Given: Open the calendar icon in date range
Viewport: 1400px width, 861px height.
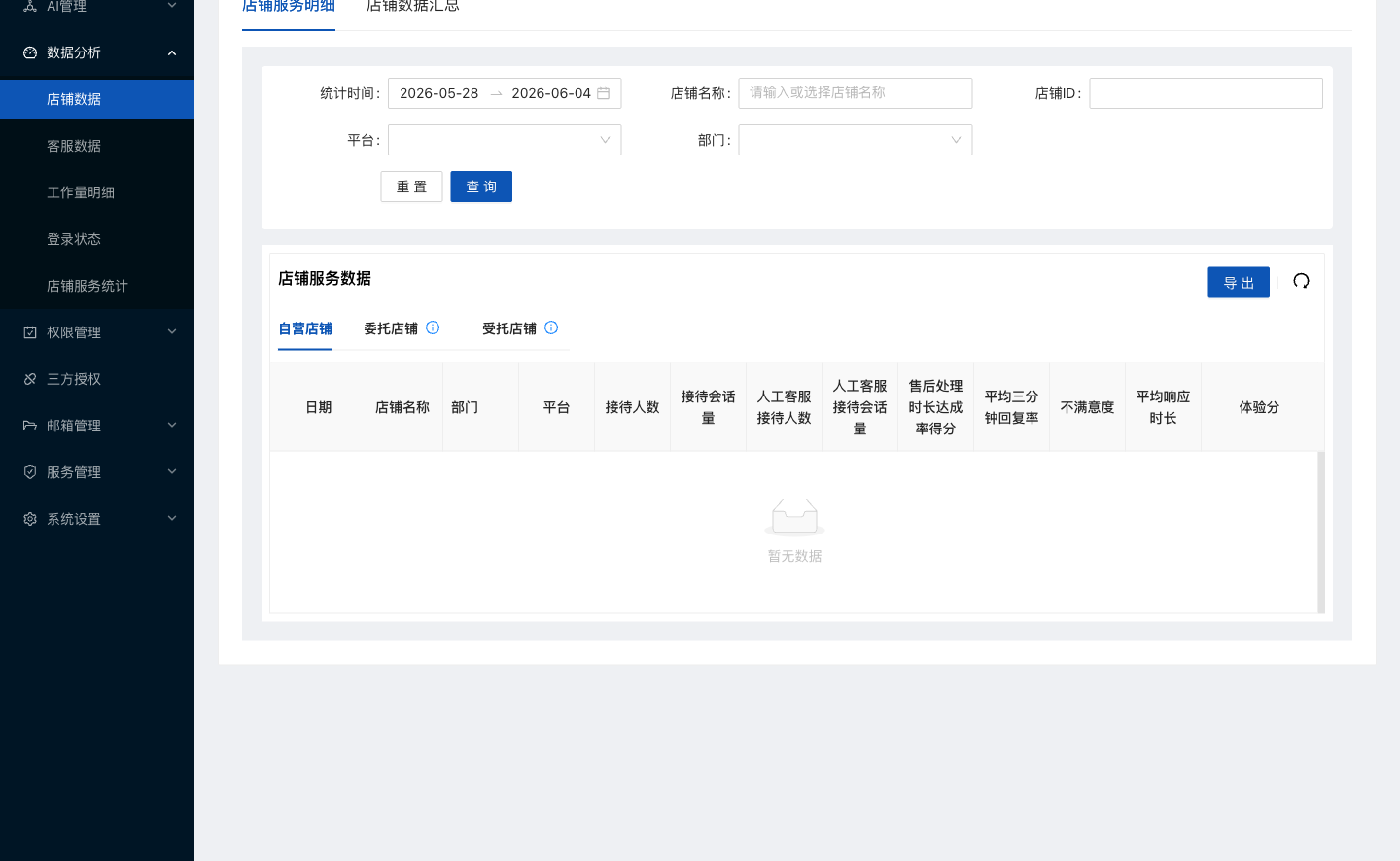Looking at the screenshot, I should pos(603,93).
